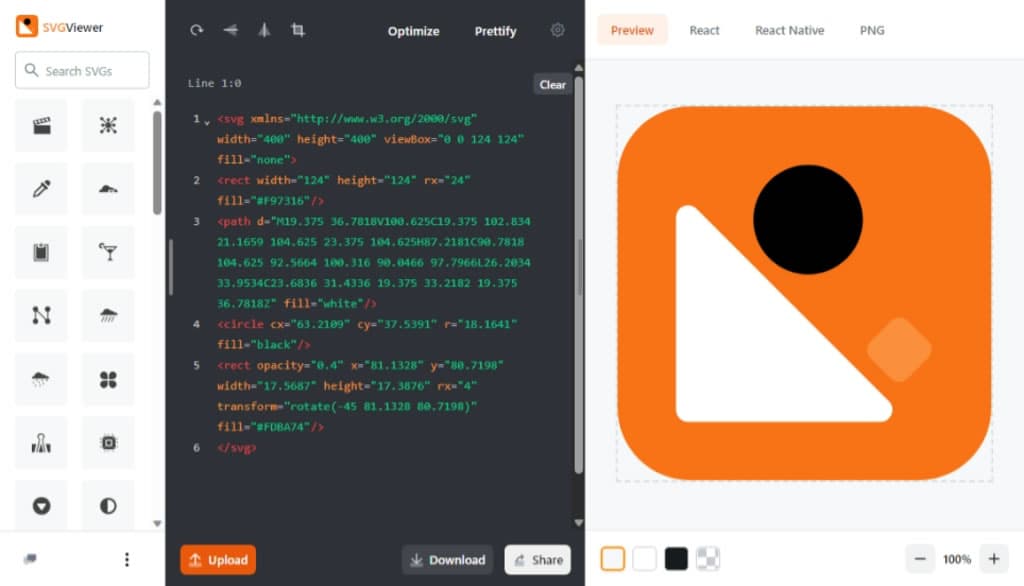Zoom out with the minus button

tap(920, 559)
